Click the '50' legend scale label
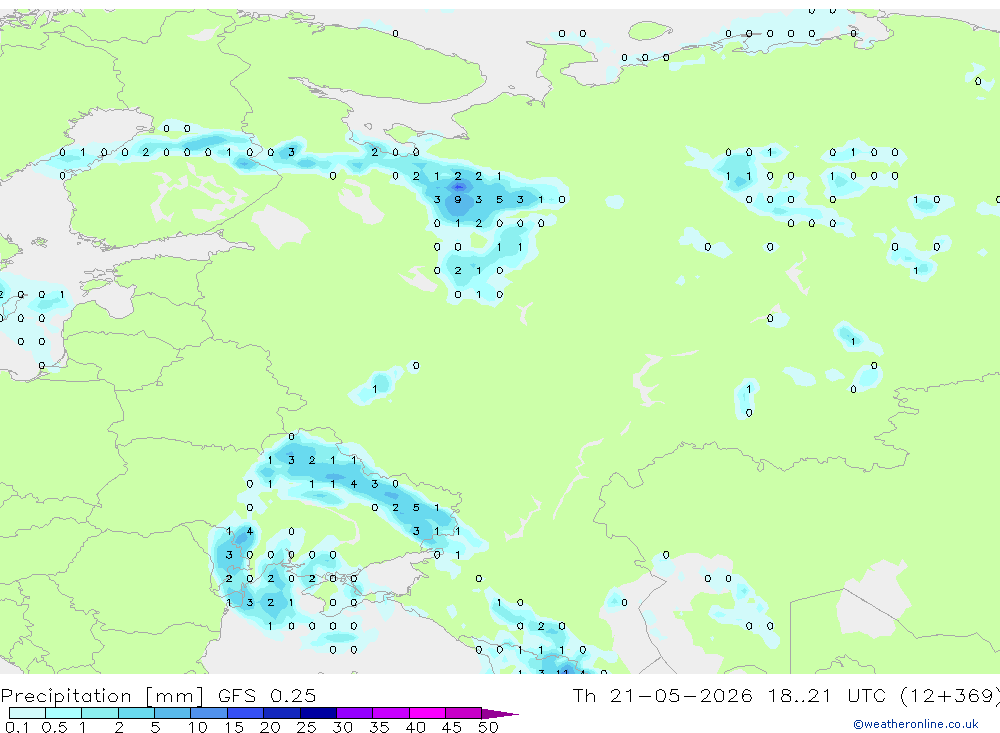The image size is (1000, 733). coord(488,727)
